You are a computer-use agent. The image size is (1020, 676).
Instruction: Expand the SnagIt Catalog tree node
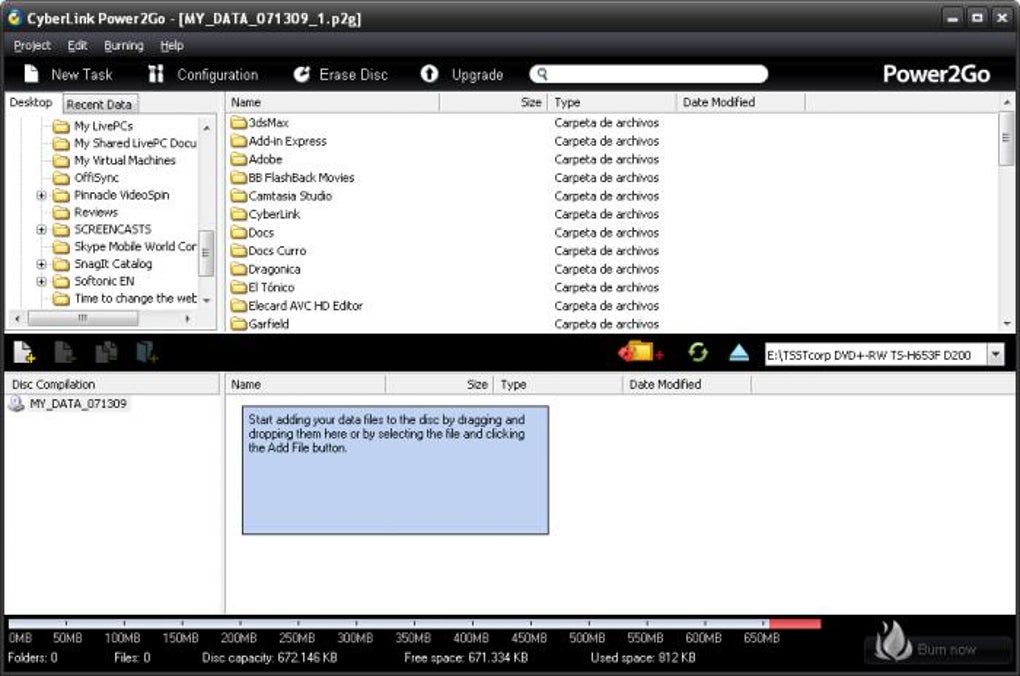pos(41,264)
